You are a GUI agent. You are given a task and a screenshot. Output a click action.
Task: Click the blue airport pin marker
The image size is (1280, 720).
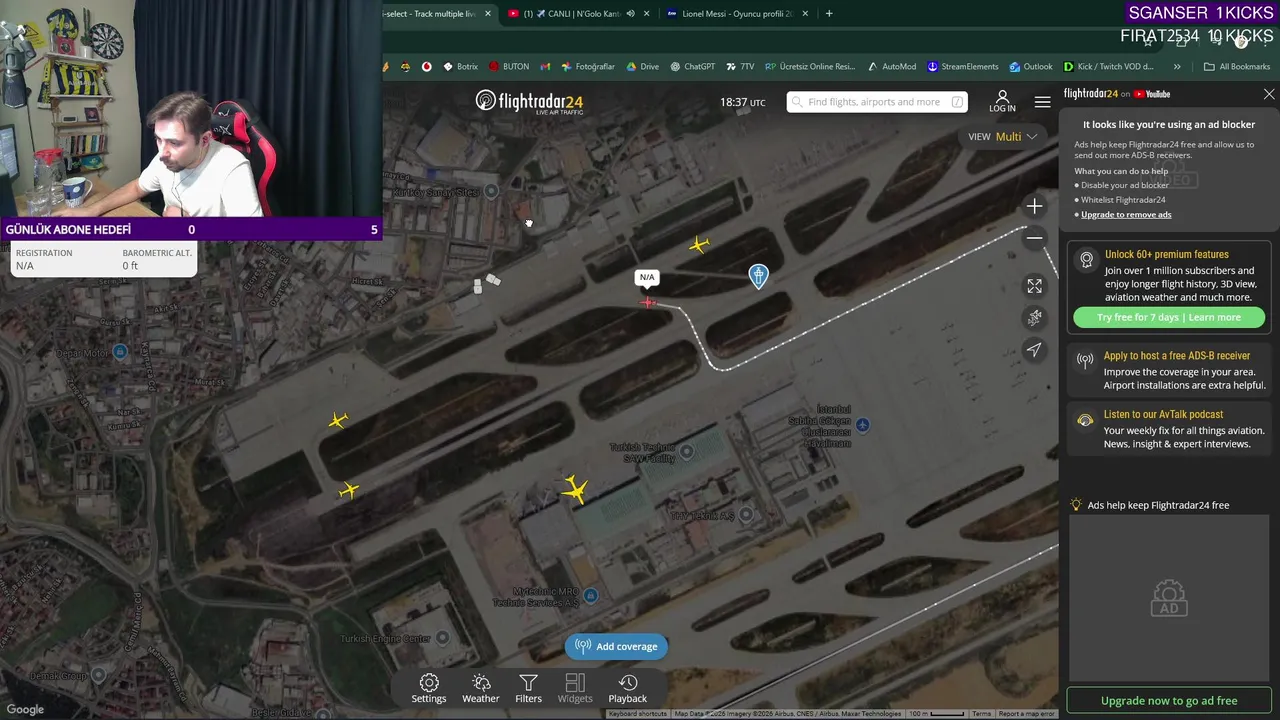(759, 276)
